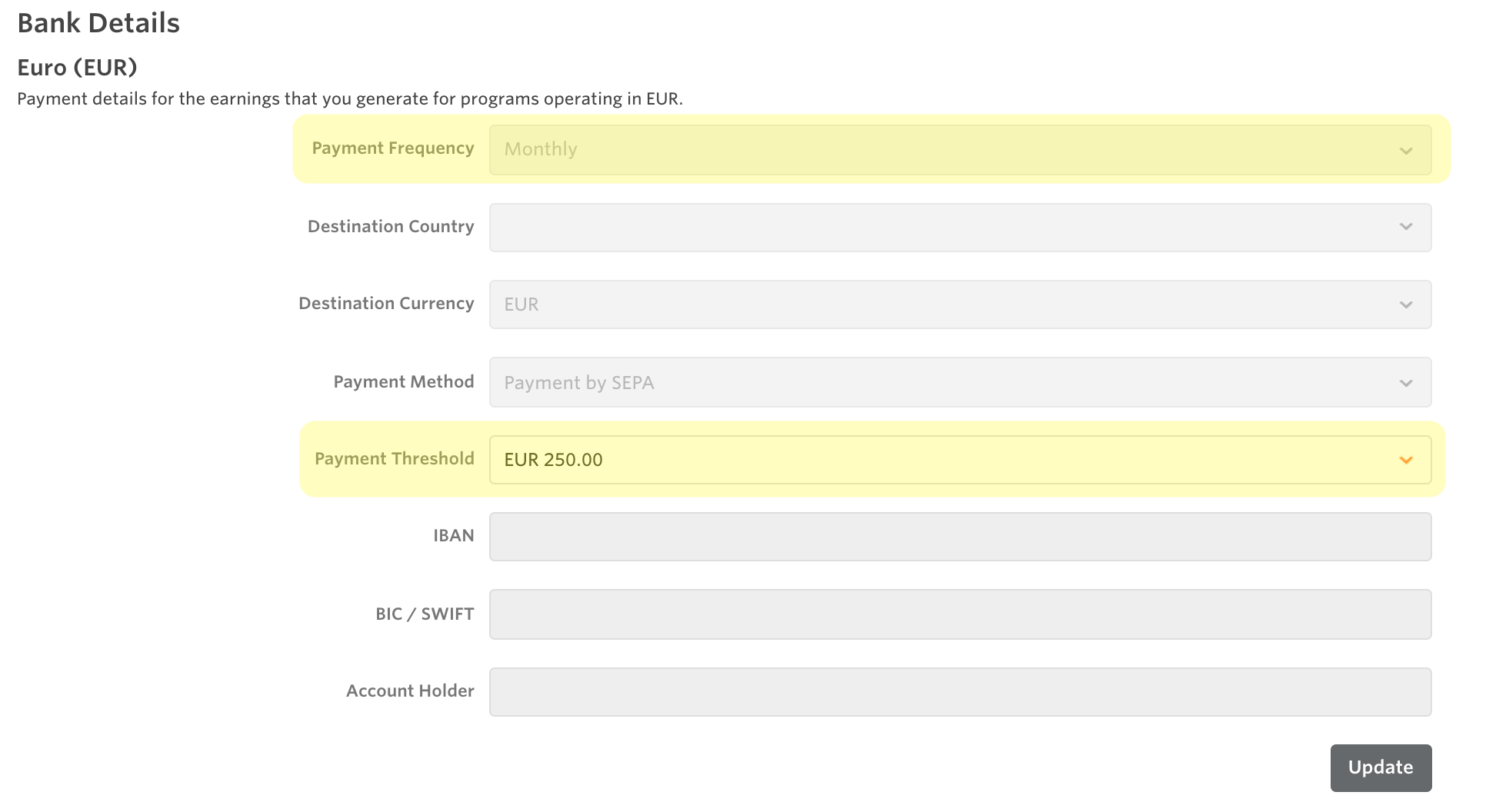Select the Monthly value in Payment Frequency
1486x812 pixels.
tap(541, 149)
